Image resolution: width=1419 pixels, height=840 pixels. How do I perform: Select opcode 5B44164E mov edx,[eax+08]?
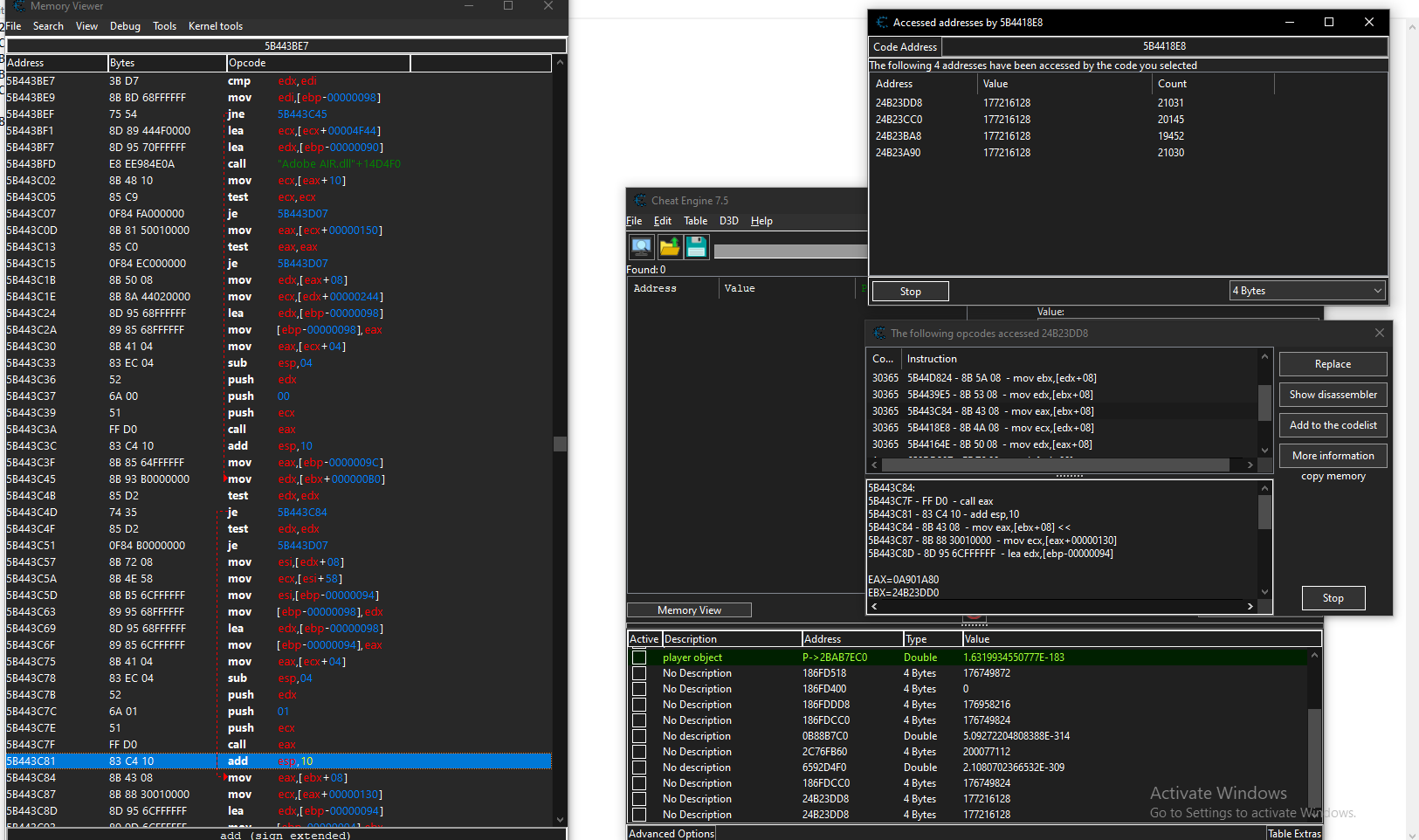pyautogui.click(x=1063, y=444)
